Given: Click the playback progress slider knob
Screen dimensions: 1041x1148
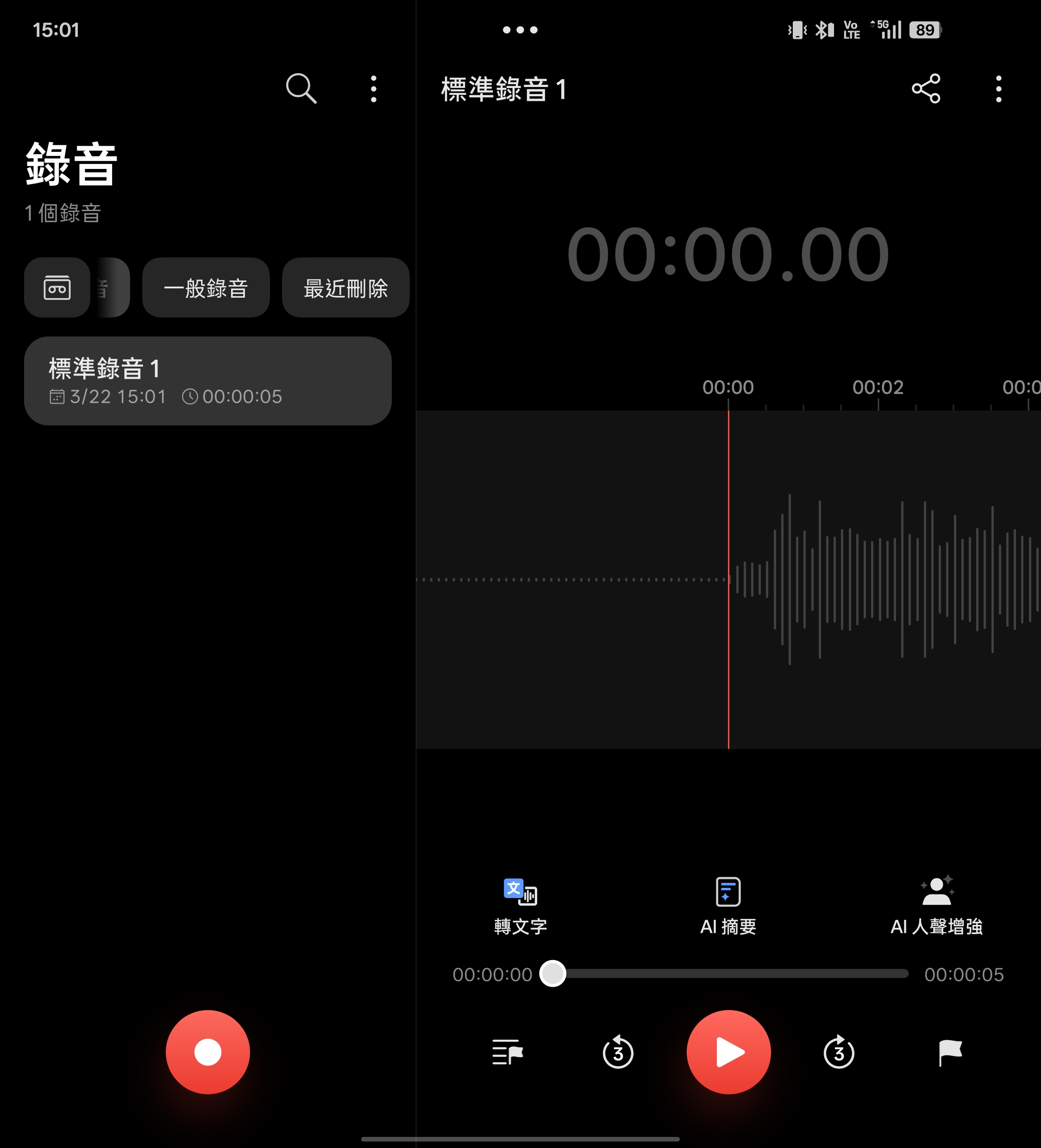Looking at the screenshot, I should coord(553,973).
